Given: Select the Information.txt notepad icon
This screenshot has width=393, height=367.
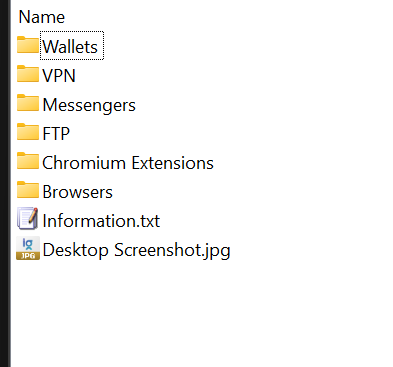Looking at the screenshot, I should pyautogui.click(x=28, y=219).
